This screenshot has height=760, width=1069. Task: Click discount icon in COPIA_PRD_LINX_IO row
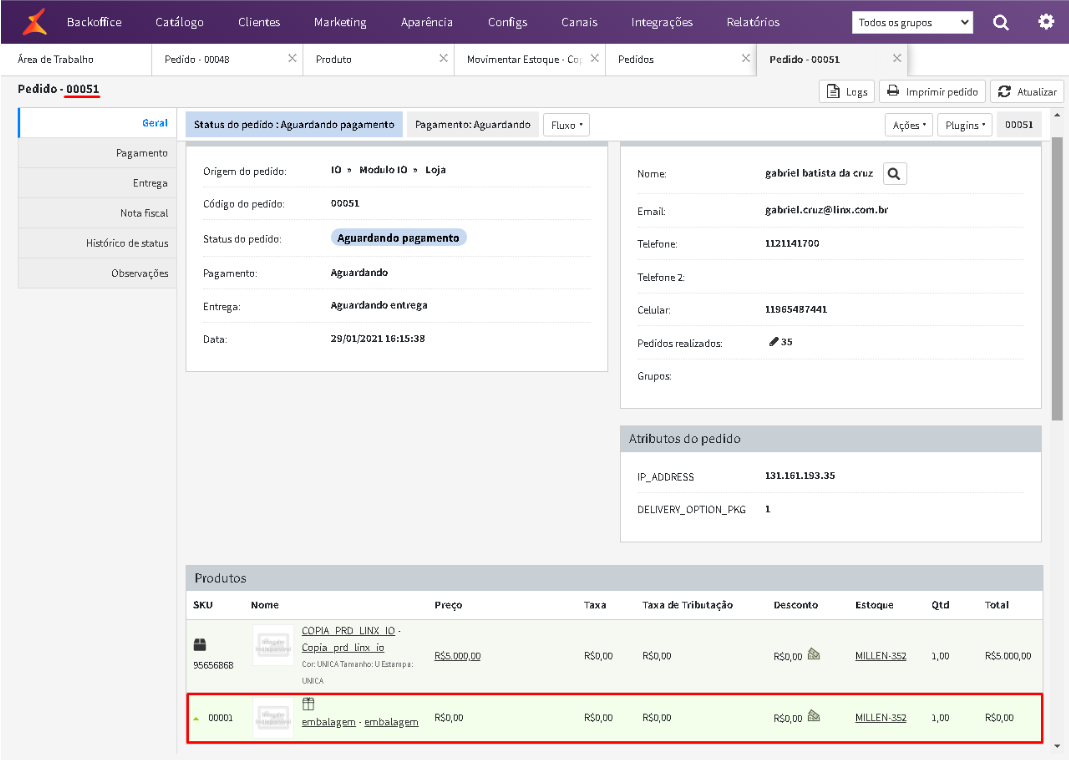tap(814, 655)
